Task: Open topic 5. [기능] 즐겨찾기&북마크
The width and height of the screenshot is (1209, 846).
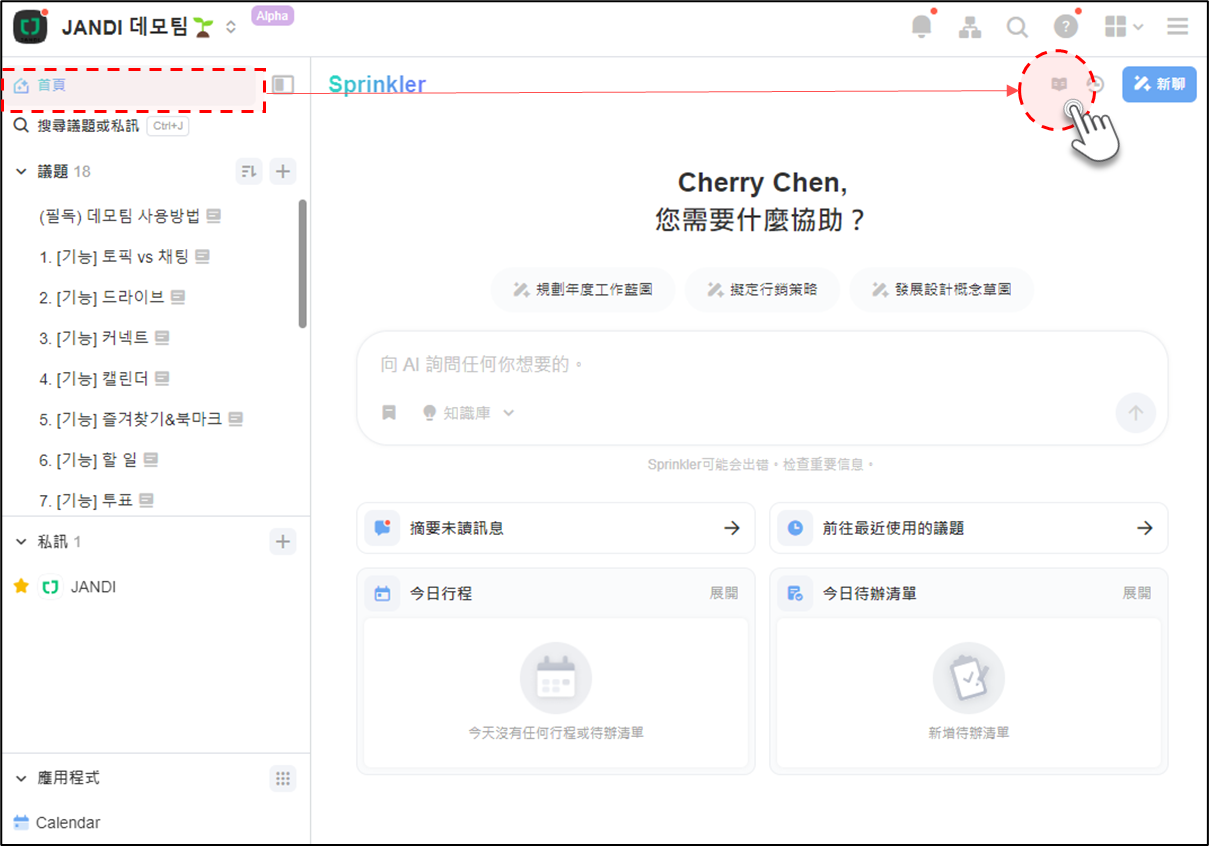Action: click(x=141, y=419)
